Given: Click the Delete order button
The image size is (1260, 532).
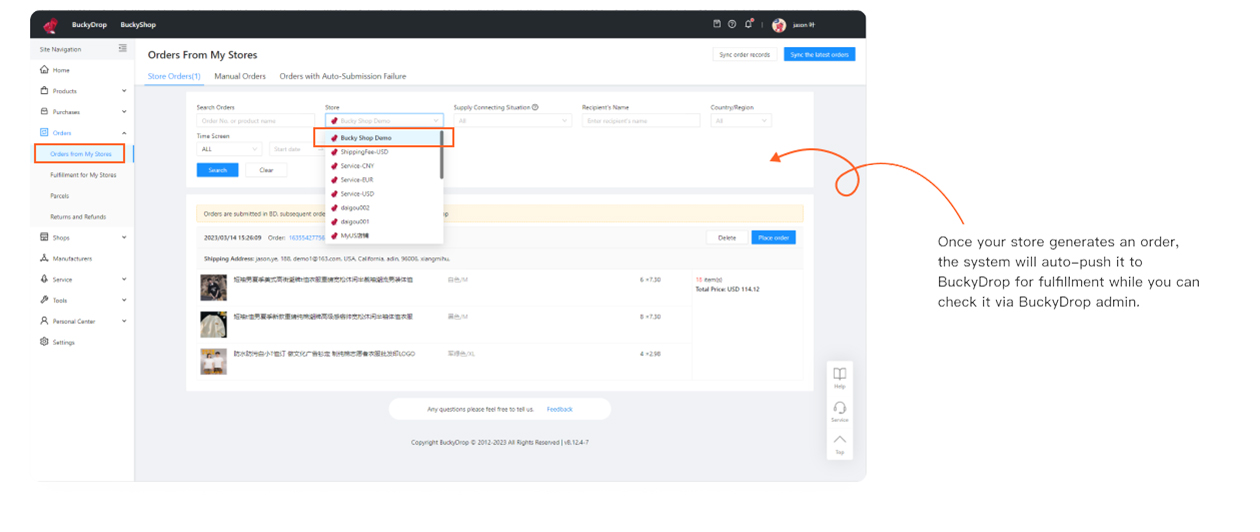Looking at the screenshot, I should click(x=727, y=238).
